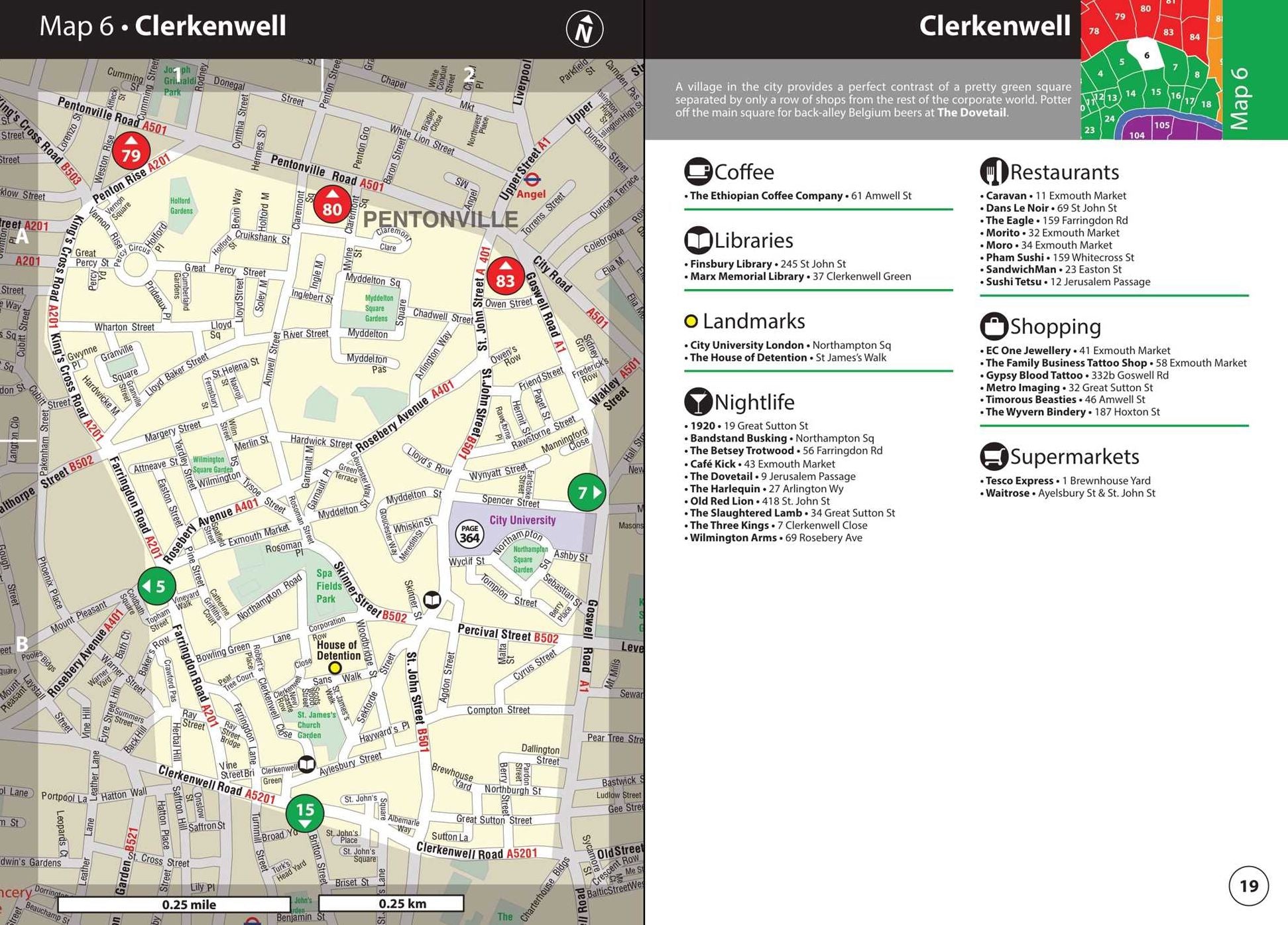
Task: Click the Nightlife cocktail glass icon
Action: coord(698,402)
